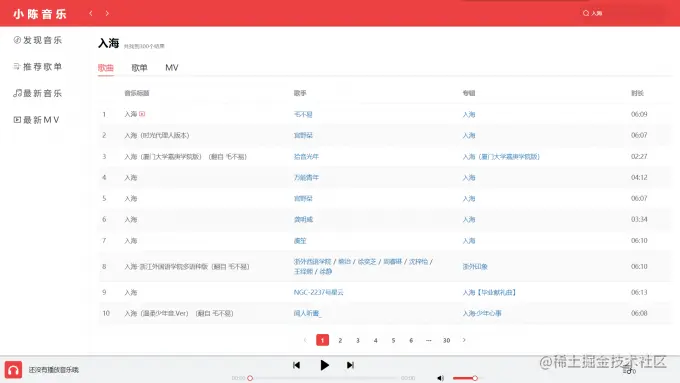Start playback with the play button

pyautogui.click(x=324, y=365)
